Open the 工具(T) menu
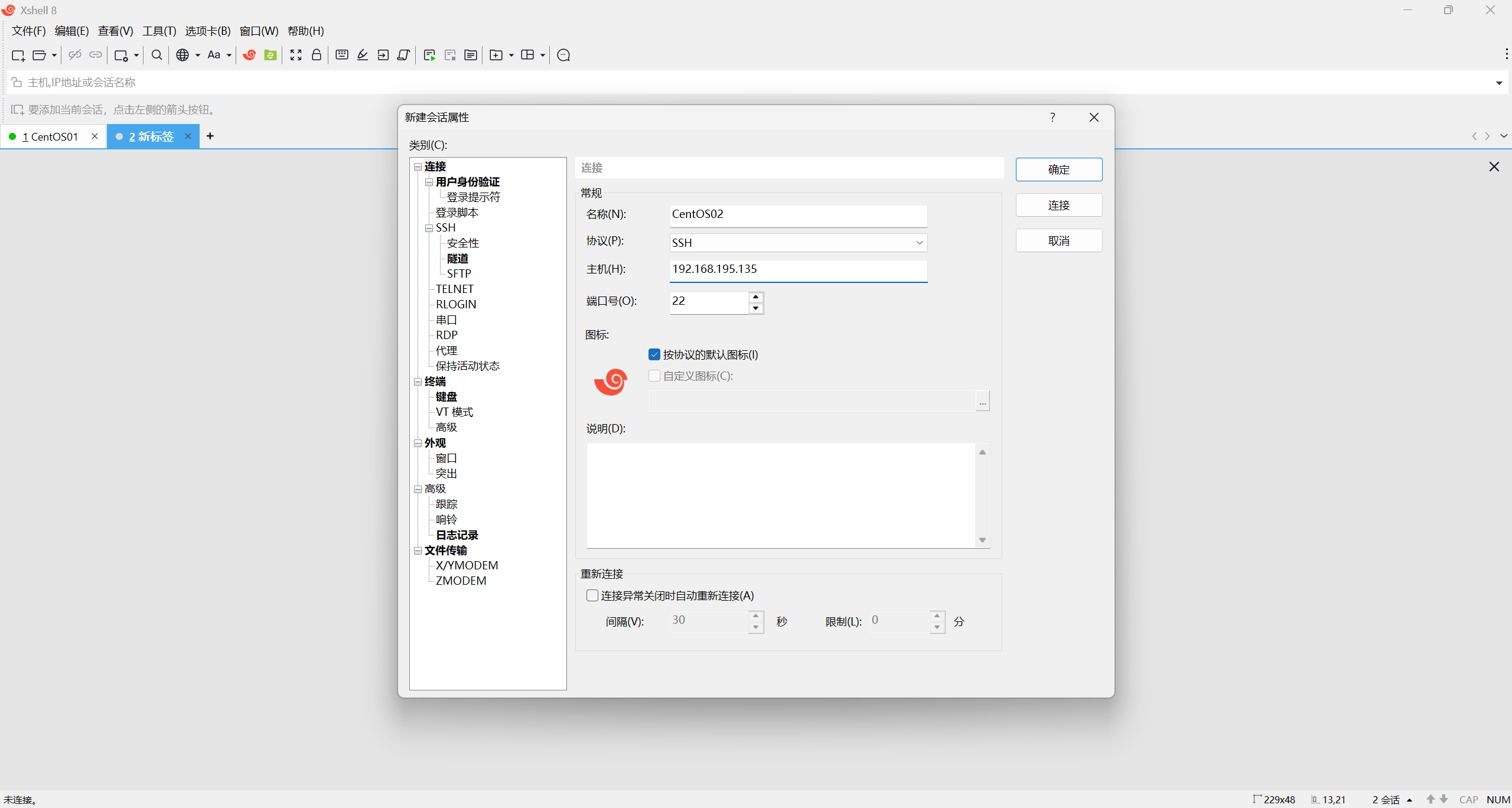The height and width of the screenshot is (808, 1512). [x=159, y=31]
